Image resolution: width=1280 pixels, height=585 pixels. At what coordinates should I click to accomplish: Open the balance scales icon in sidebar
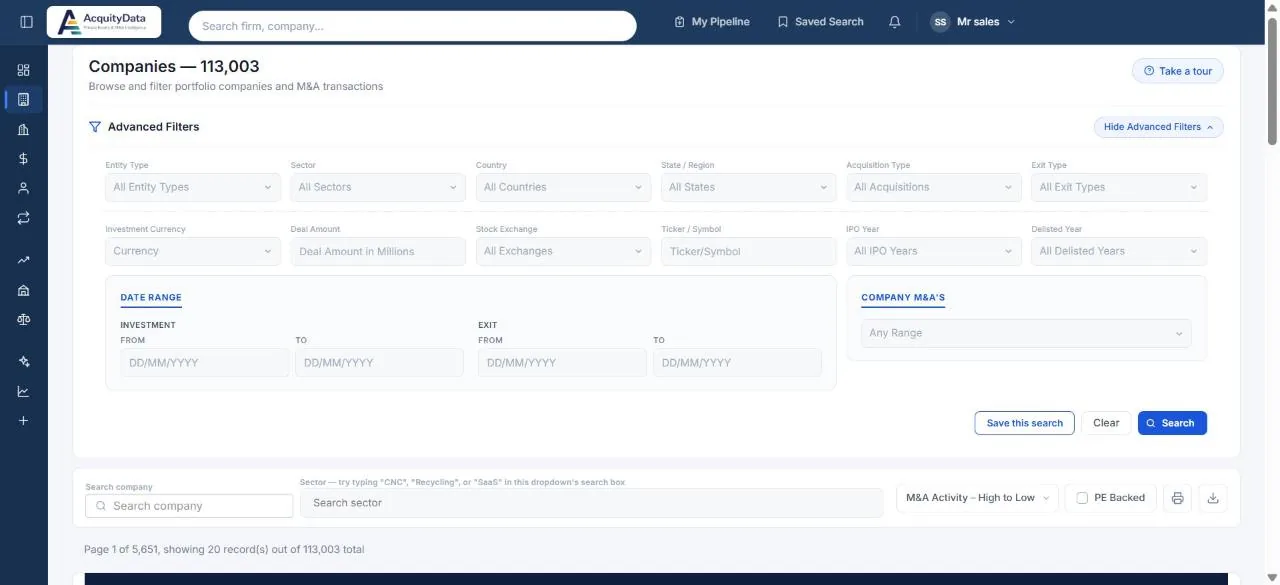point(24,320)
